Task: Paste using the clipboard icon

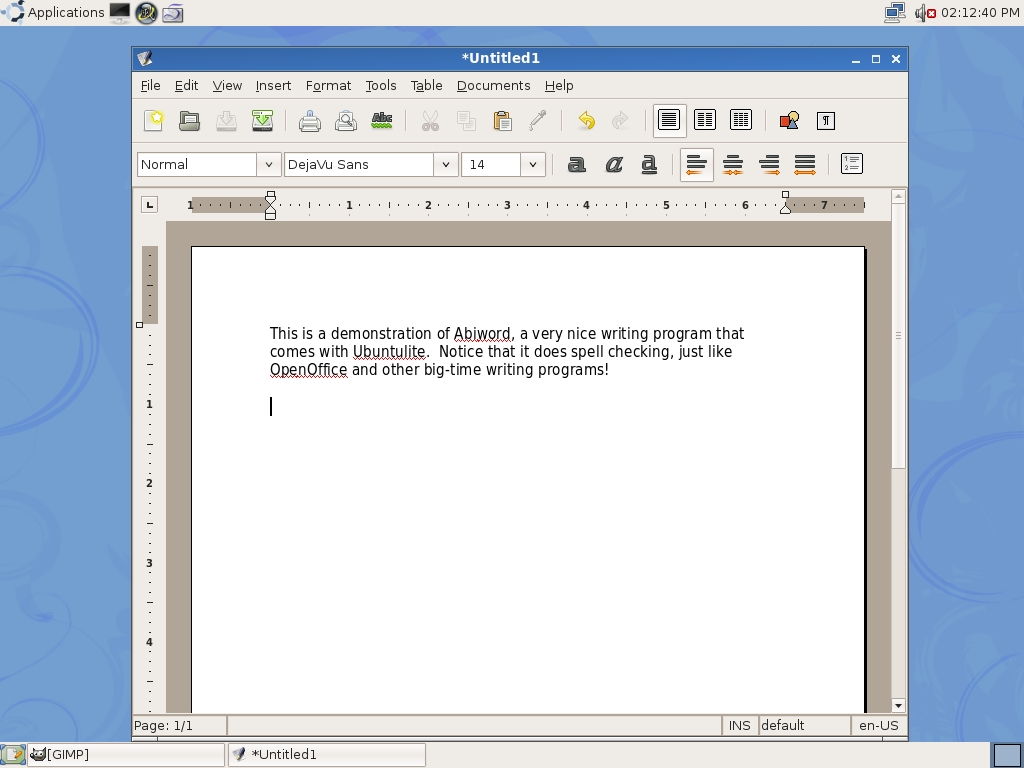Action: 502,121
